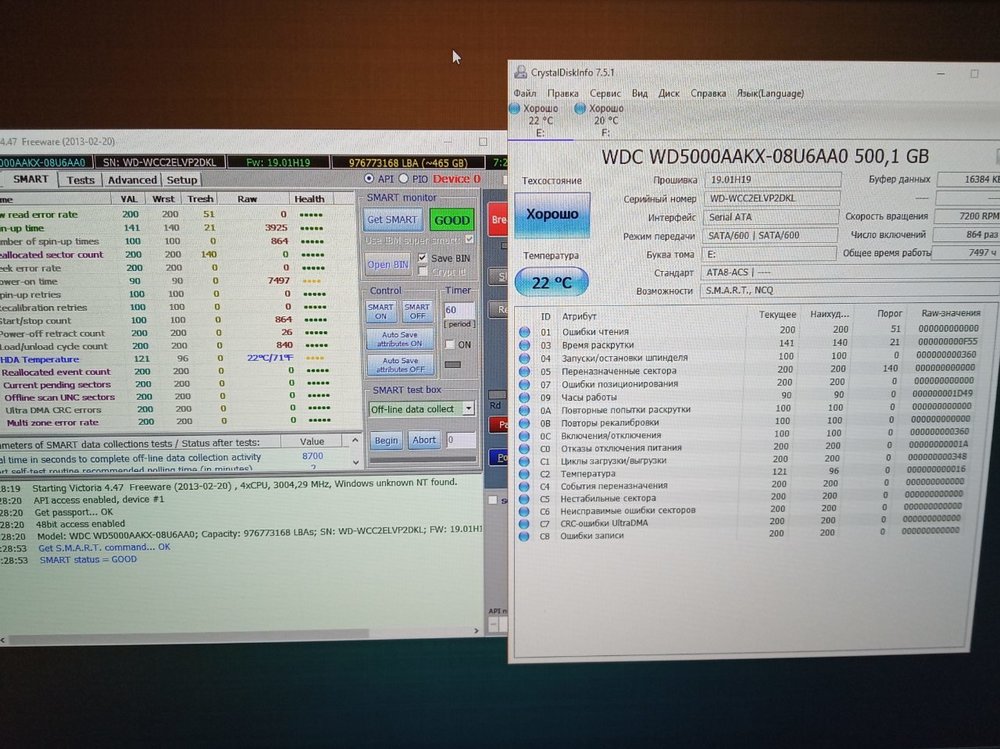The height and width of the screenshot is (749, 1000).
Task: Select the E: drive status icon
Action: (515, 108)
